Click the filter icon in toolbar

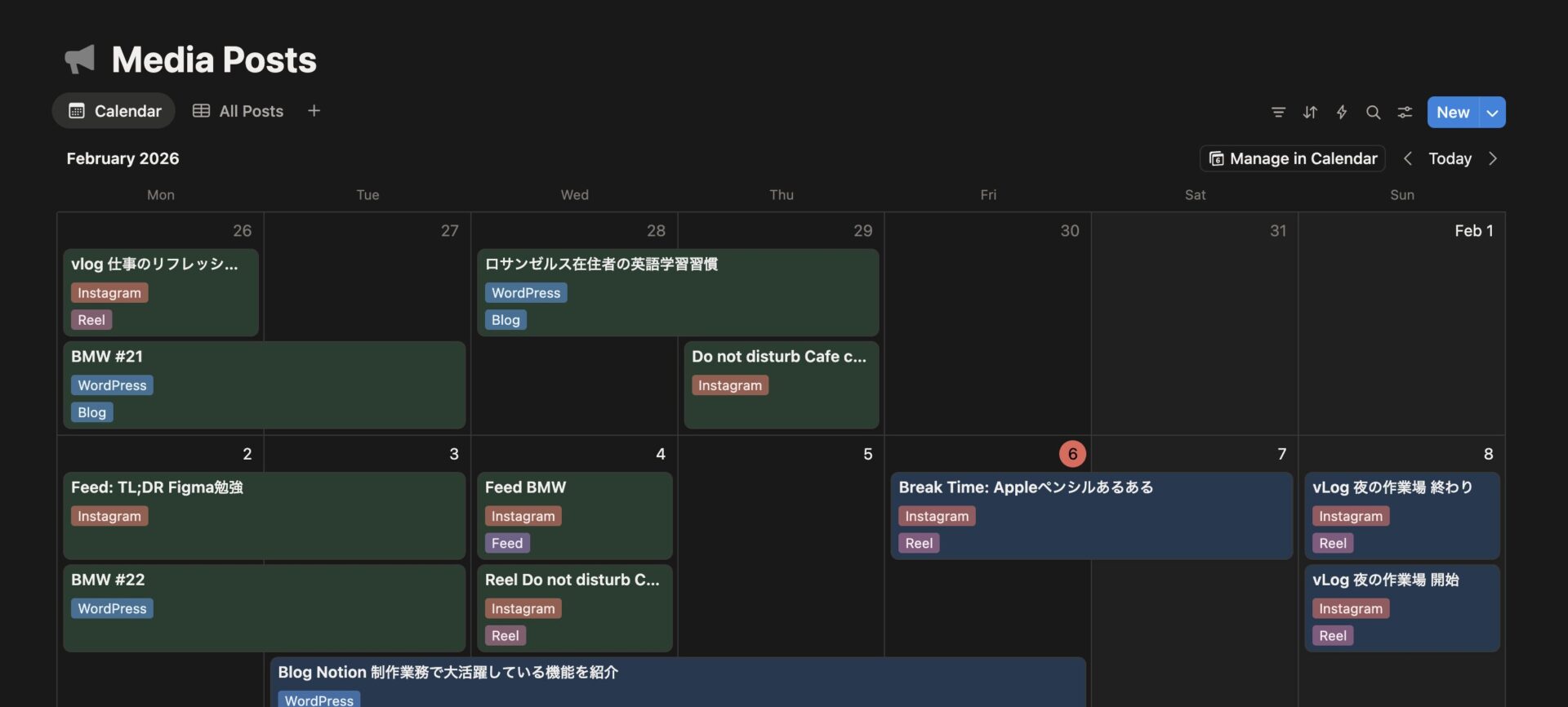[1278, 113]
